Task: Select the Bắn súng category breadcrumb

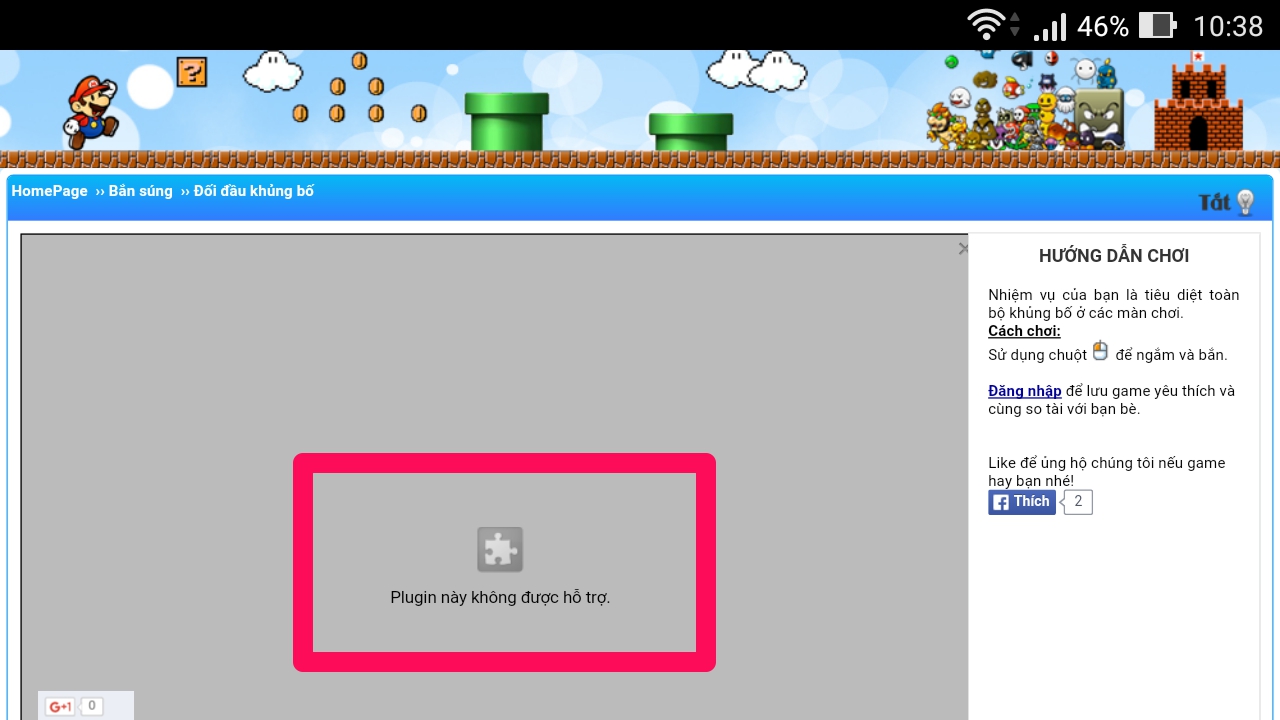Action: pos(138,191)
